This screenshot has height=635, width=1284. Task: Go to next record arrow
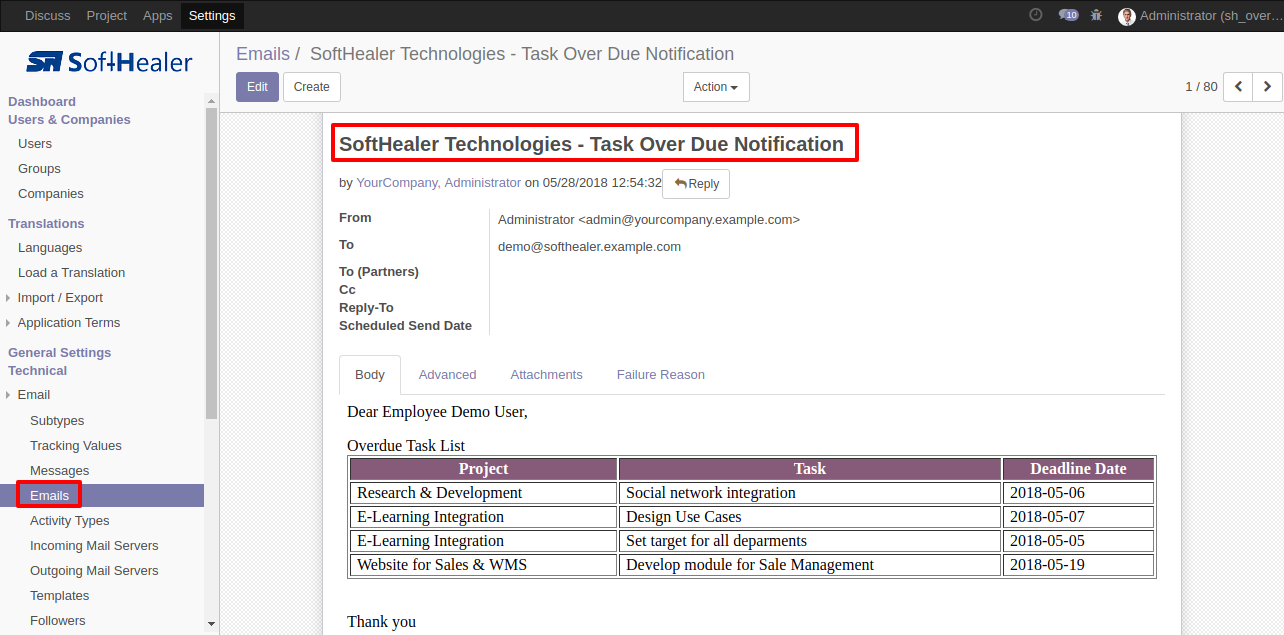[1267, 87]
